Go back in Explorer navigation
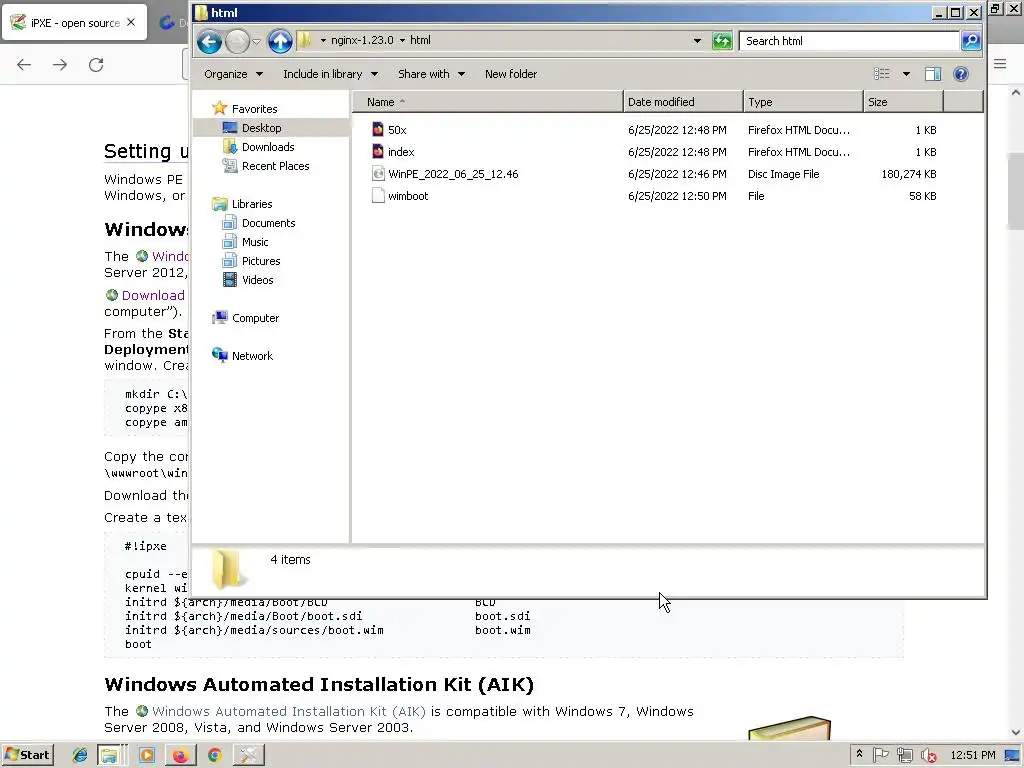1024x768 pixels. tap(209, 41)
